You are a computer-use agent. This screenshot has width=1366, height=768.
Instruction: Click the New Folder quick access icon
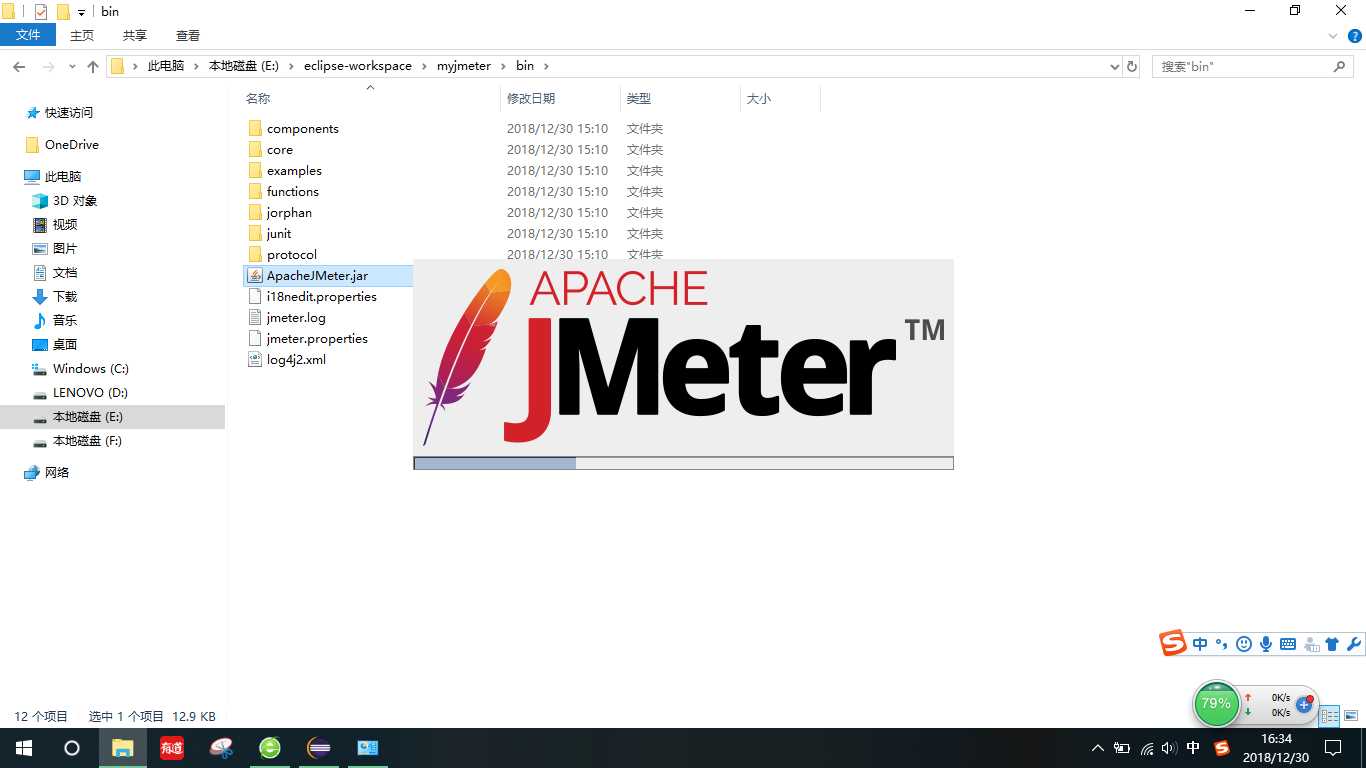tap(63, 12)
